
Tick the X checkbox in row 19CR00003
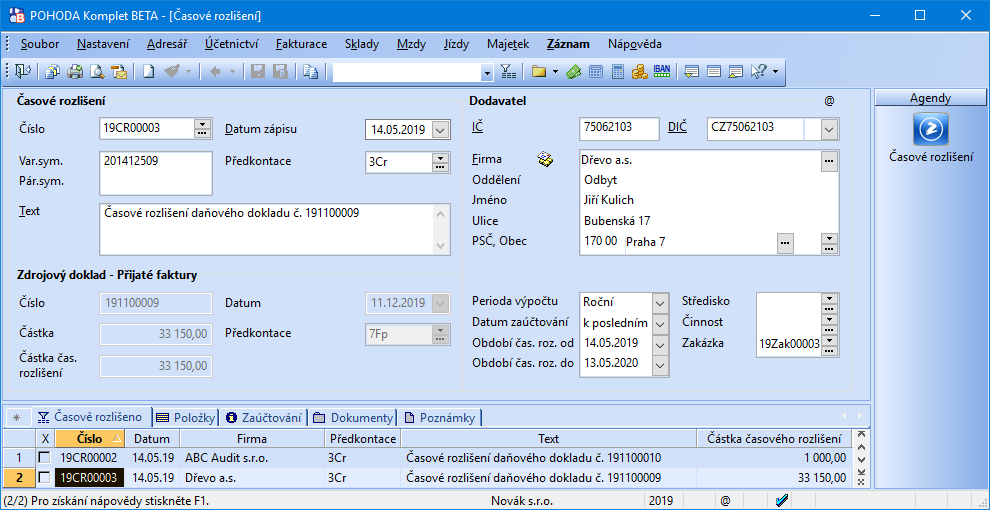point(44,477)
